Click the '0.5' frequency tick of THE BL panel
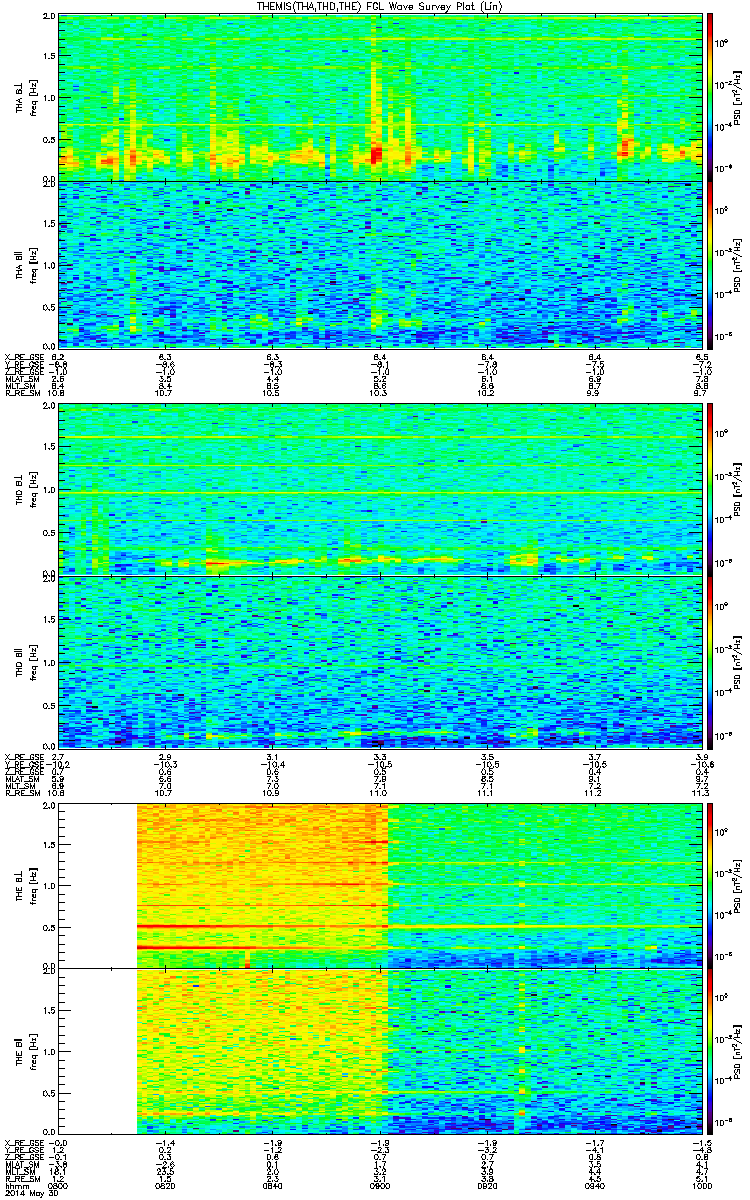750x1200 pixels. [x=49, y=926]
